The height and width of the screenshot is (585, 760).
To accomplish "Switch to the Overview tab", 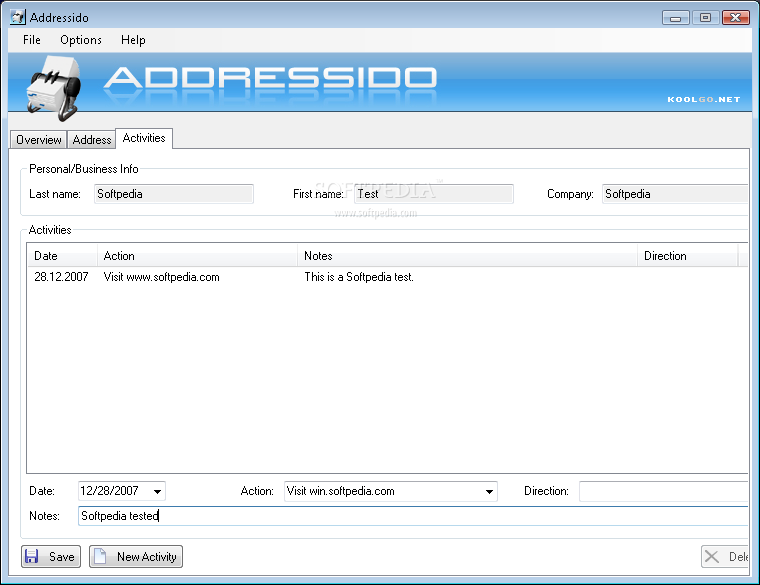I will click(x=39, y=140).
